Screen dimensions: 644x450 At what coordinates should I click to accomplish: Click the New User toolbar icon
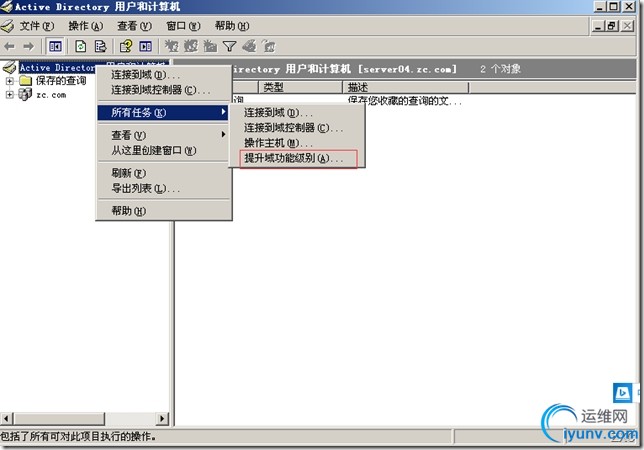(171, 46)
